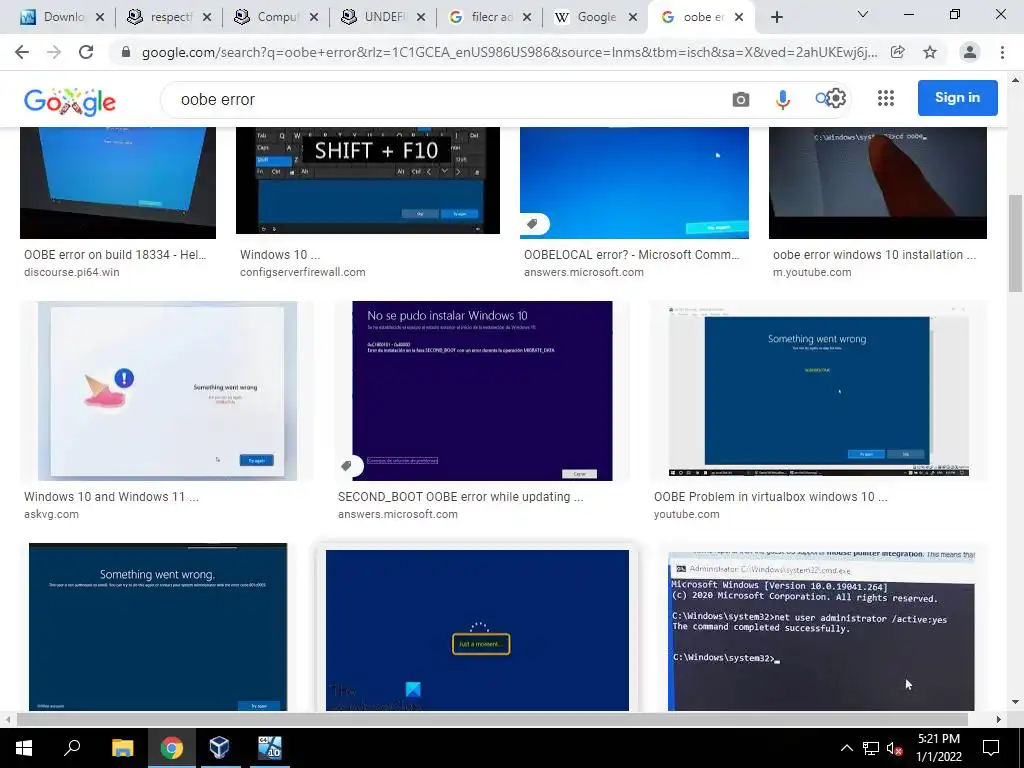Click configserverfirewall.com source text
Screen dimensions: 1024x768
(302, 272)
